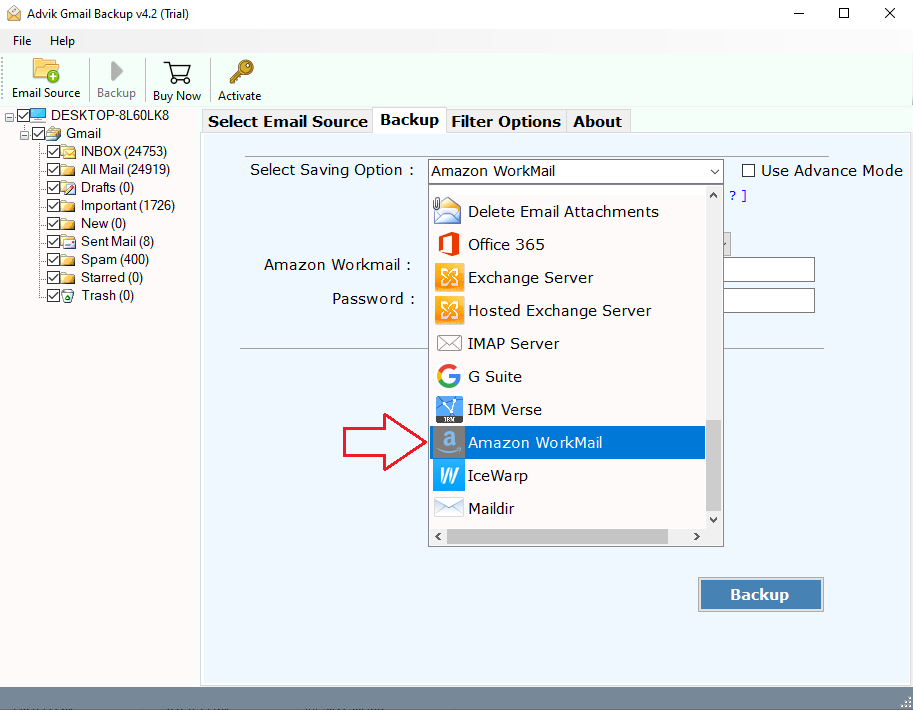Toggle the Important (1726) checkbox

(54, 206)
